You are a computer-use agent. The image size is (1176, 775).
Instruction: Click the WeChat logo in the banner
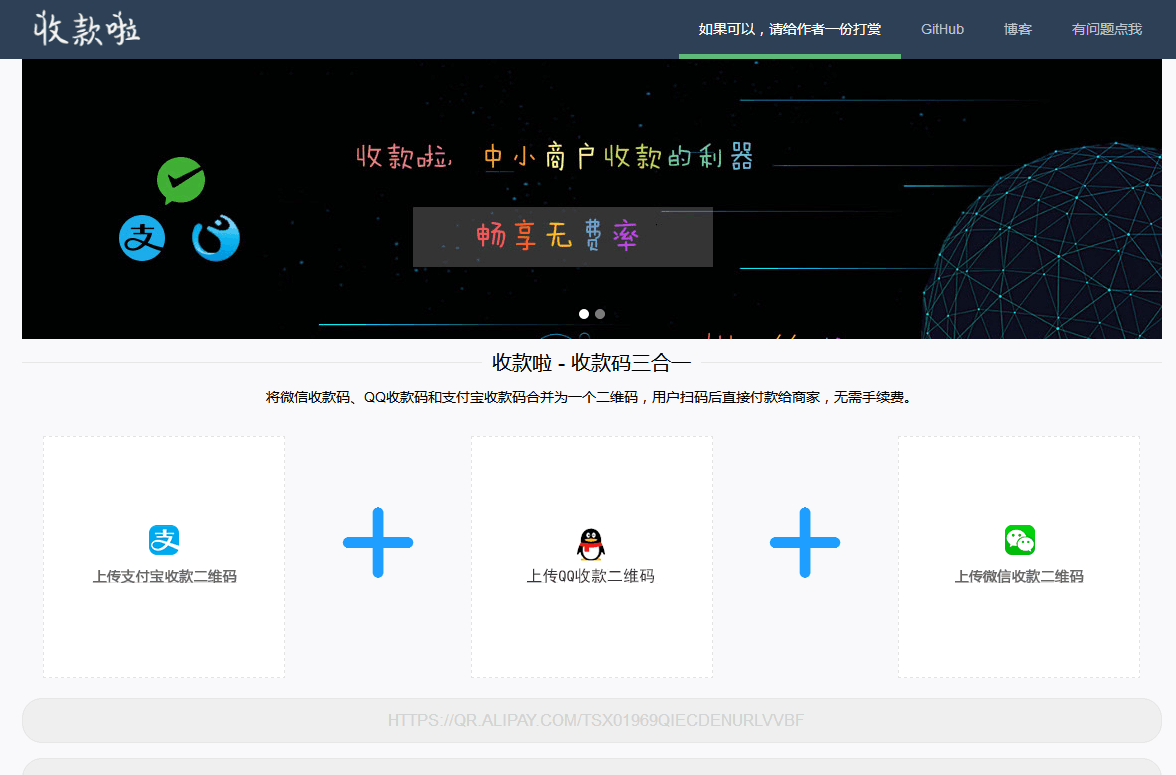click(x=180, y=181)
